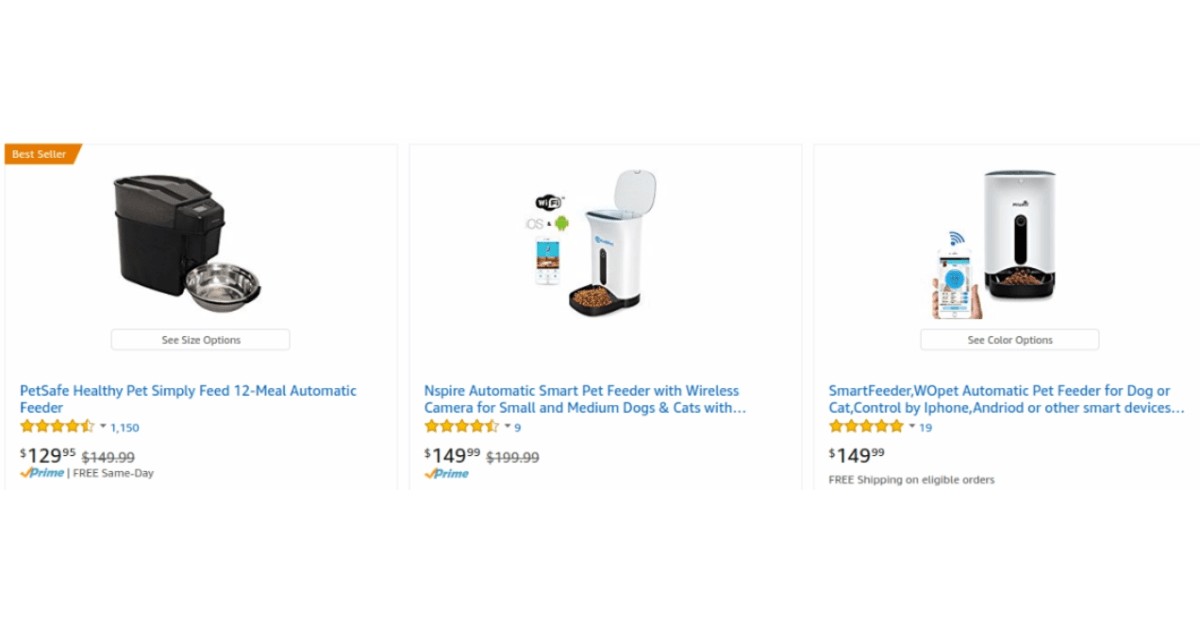Screen dimensions: 1200x628
Task: Open the rating breakdown arrow beside 9 reviews
Action: tap(507, 427)
